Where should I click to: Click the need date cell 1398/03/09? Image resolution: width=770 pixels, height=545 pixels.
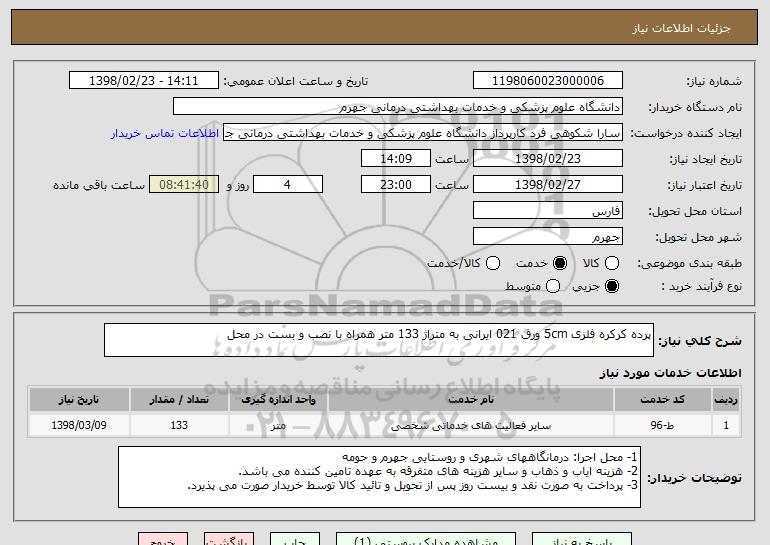[x=79, y=425]
